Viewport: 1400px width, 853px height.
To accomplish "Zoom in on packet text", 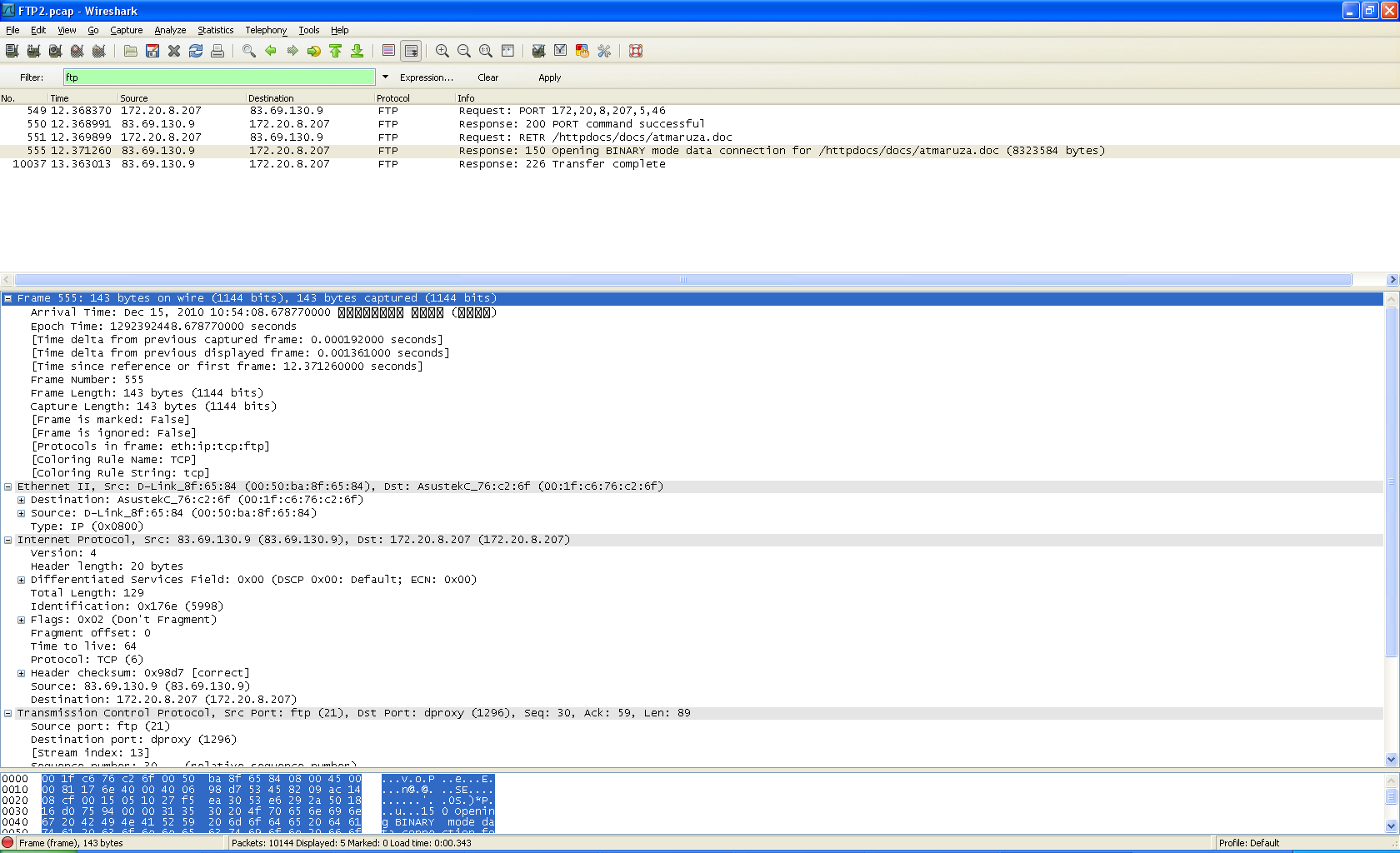I will coord(442,51).
